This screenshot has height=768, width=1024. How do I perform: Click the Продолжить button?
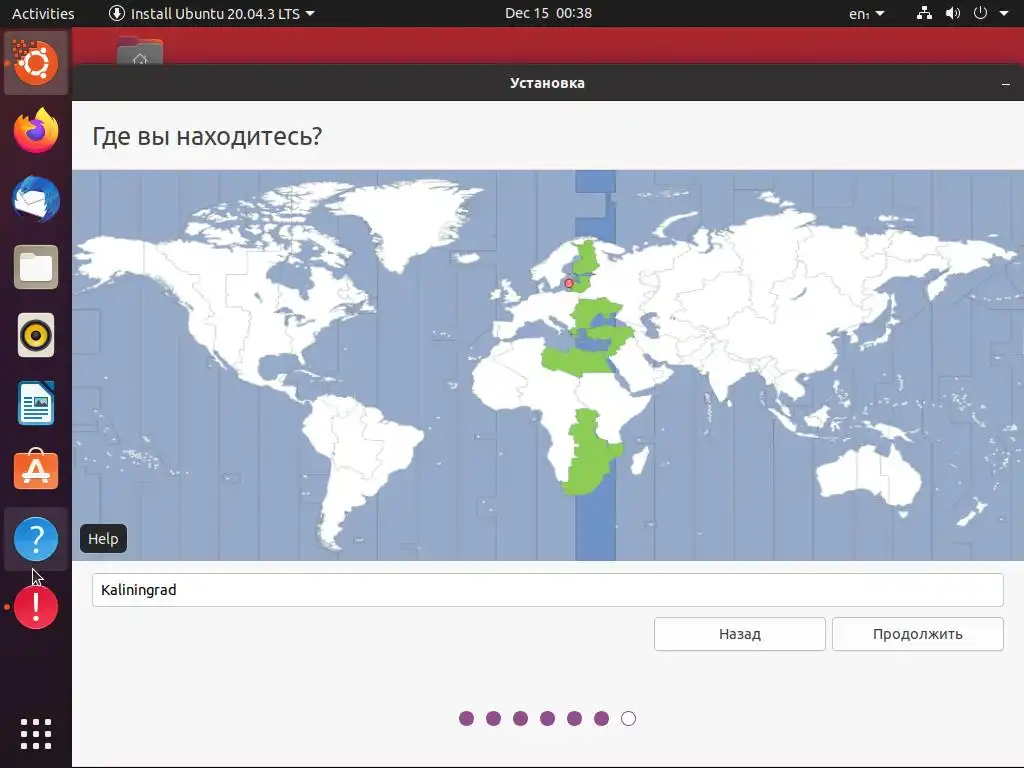pyautogui.click(x=918, y=634)
